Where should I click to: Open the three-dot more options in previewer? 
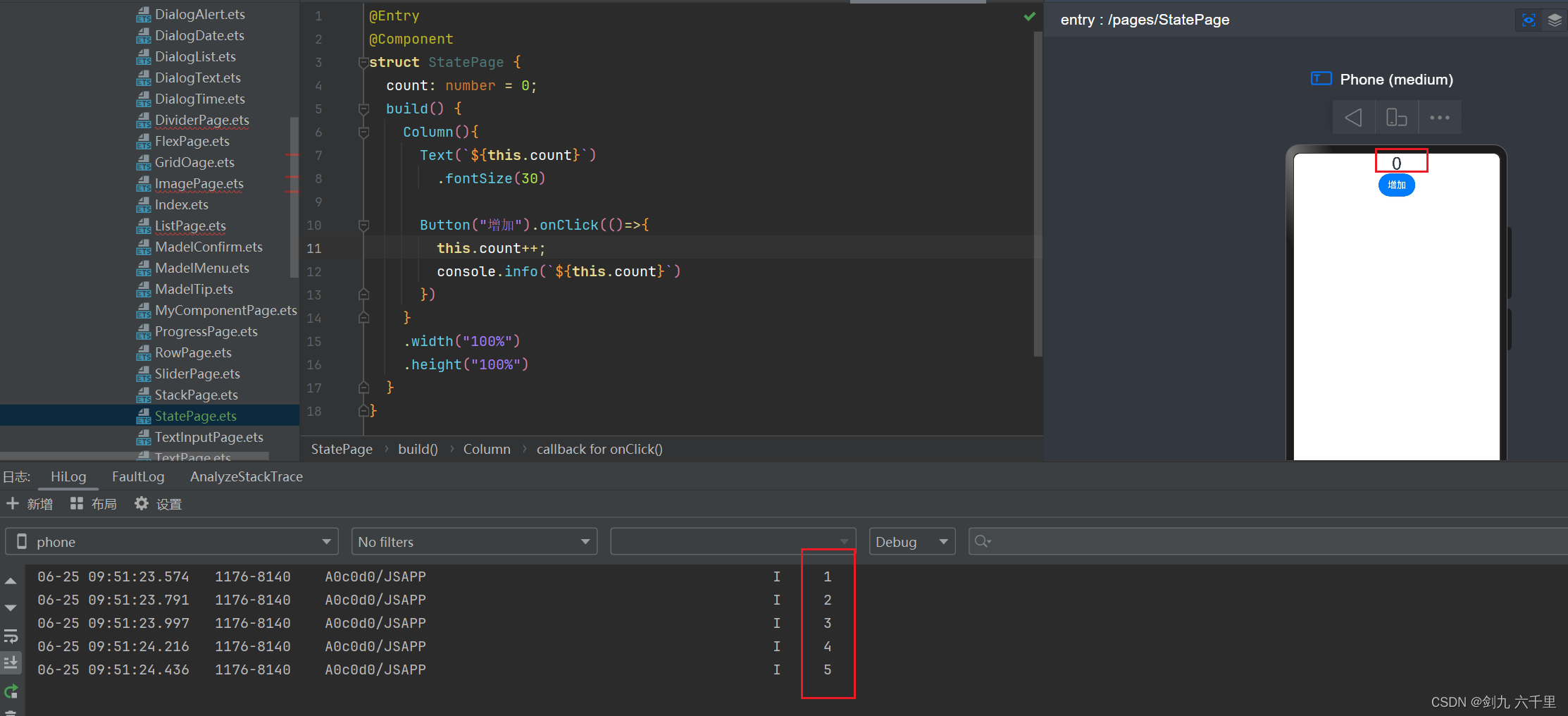1440,117
